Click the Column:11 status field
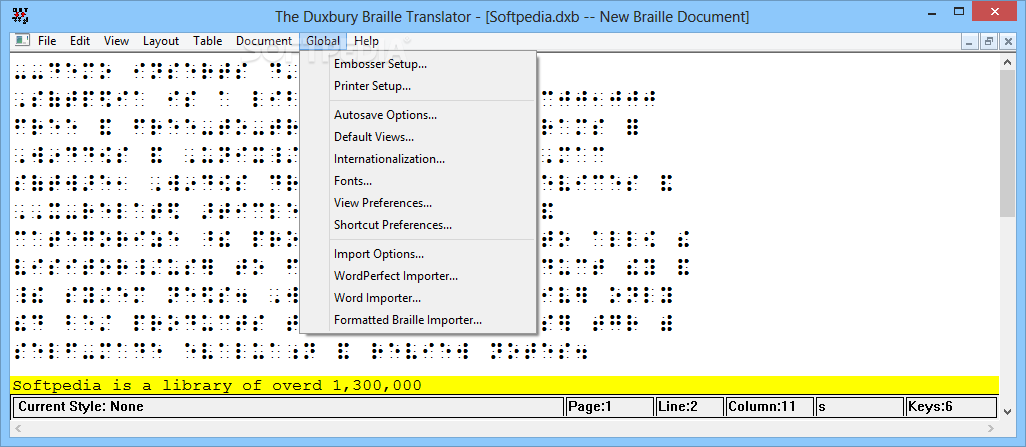 point(770,406)
